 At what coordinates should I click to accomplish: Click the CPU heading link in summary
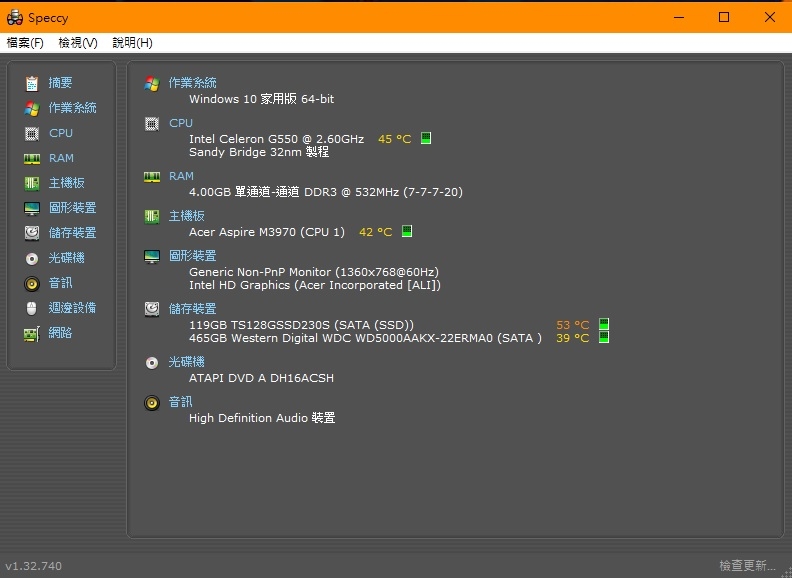(x=181, y=123)
